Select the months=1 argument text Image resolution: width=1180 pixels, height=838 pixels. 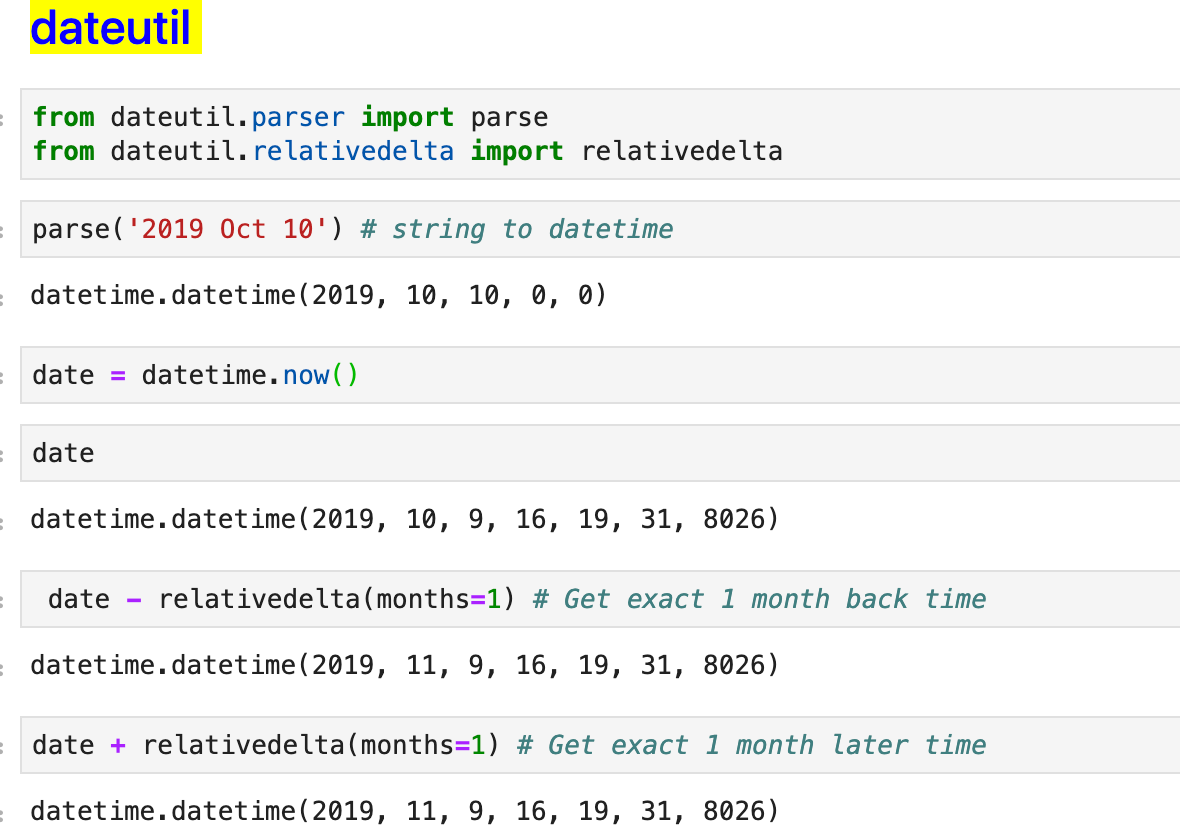pos(440,599)
